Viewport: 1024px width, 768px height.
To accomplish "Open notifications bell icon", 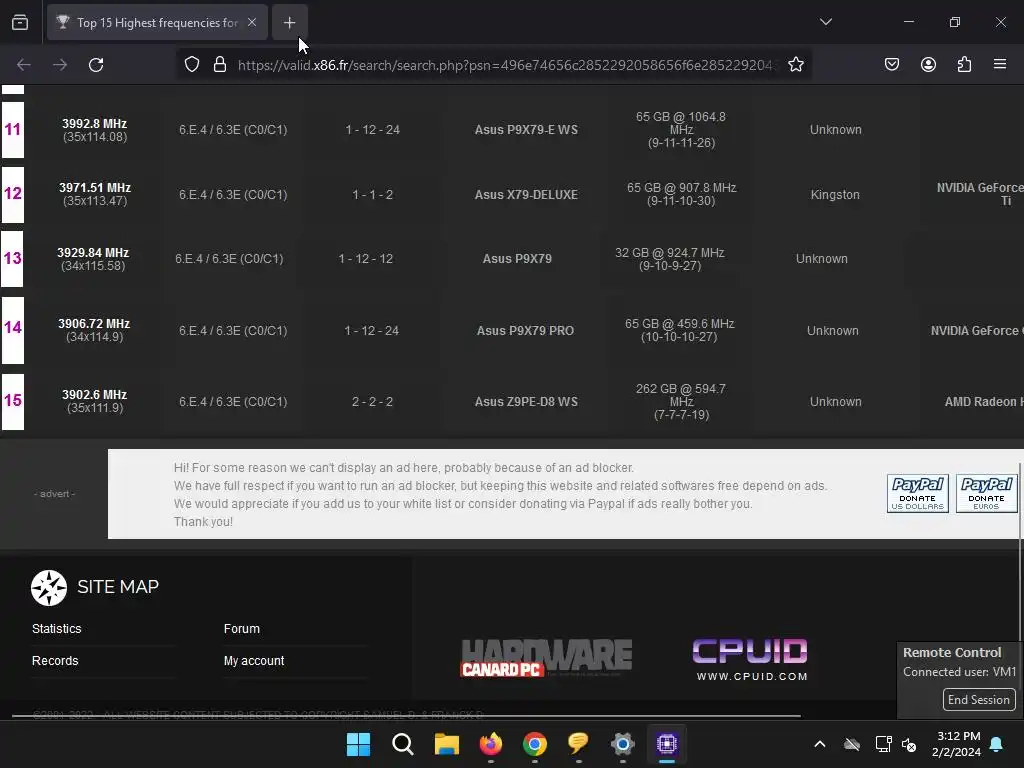I will point(997,744).
